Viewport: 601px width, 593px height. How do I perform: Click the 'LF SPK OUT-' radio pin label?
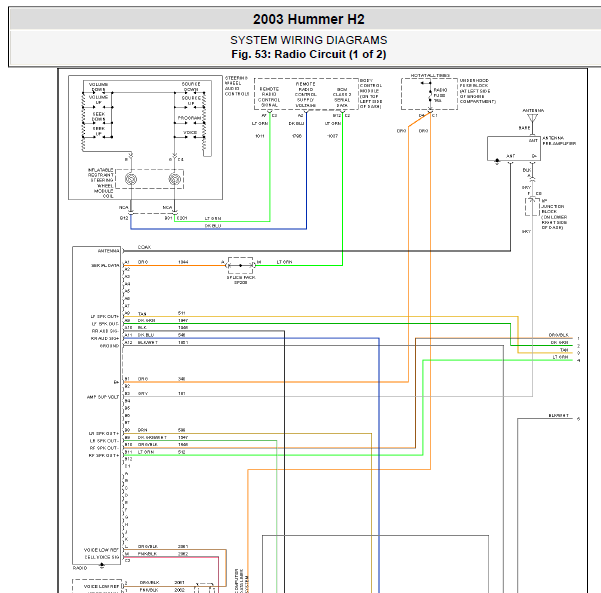point(105,324)
